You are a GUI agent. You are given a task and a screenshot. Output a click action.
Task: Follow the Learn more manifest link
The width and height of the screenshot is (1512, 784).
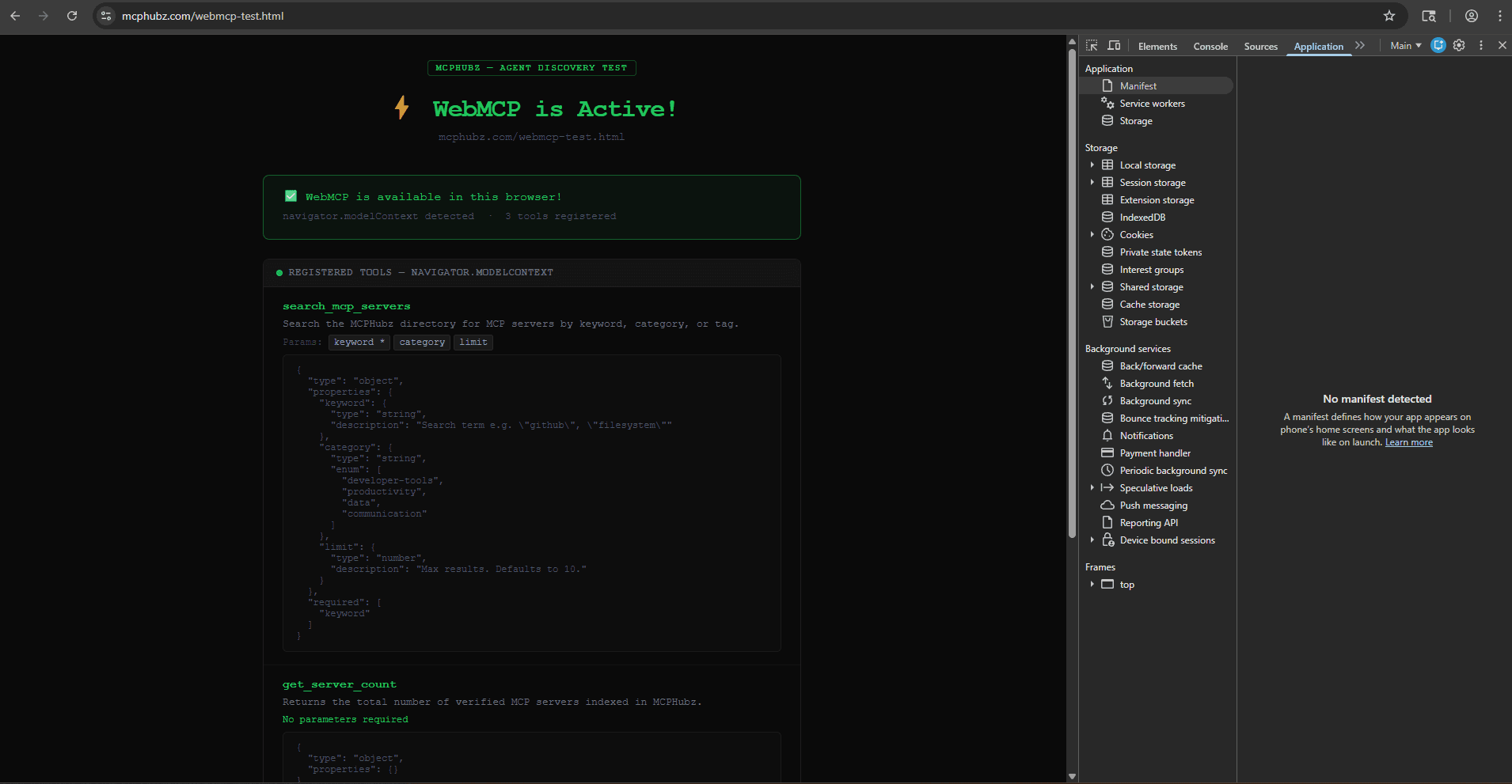click(x=1408, y=443)
